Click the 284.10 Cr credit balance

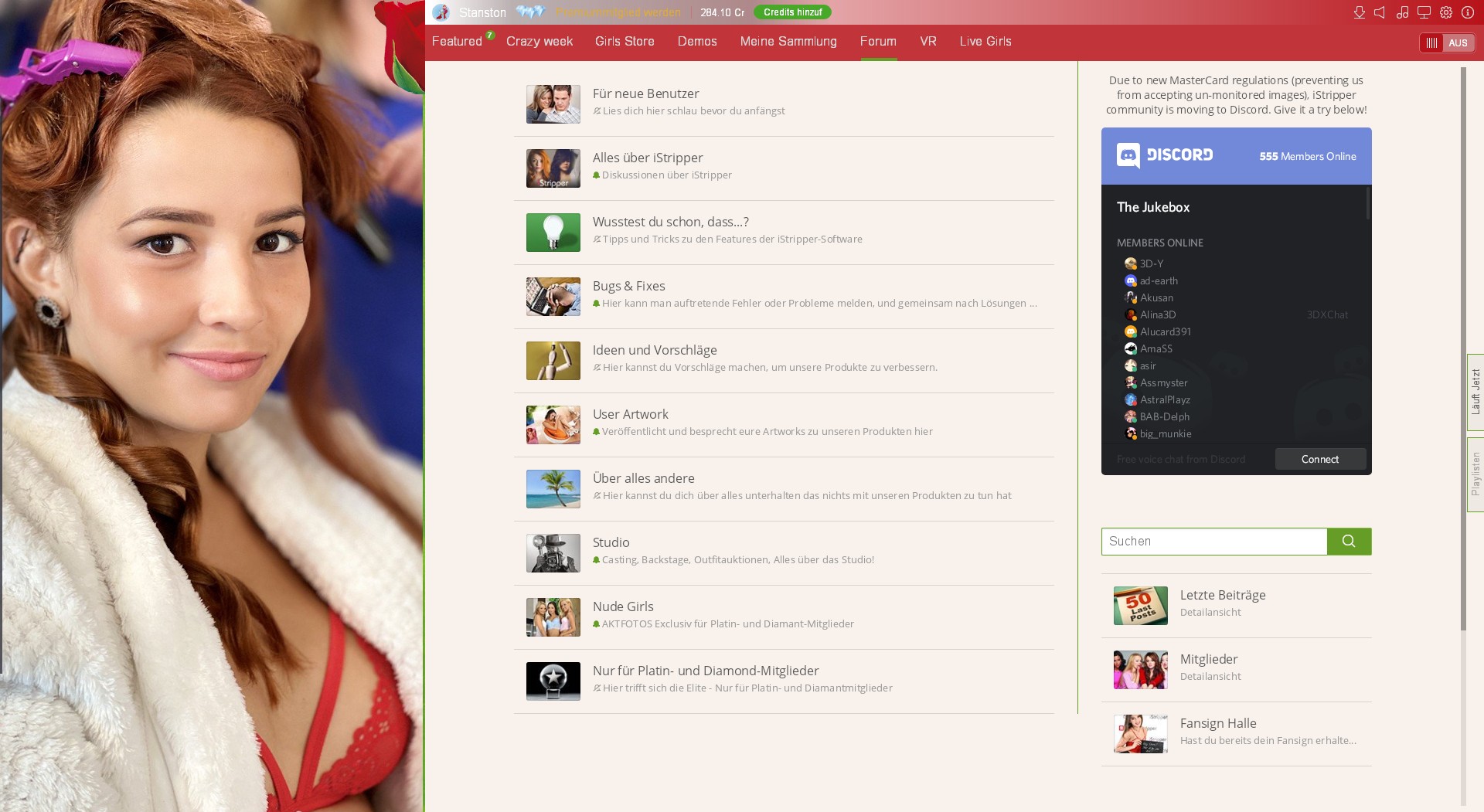(722, 12)
